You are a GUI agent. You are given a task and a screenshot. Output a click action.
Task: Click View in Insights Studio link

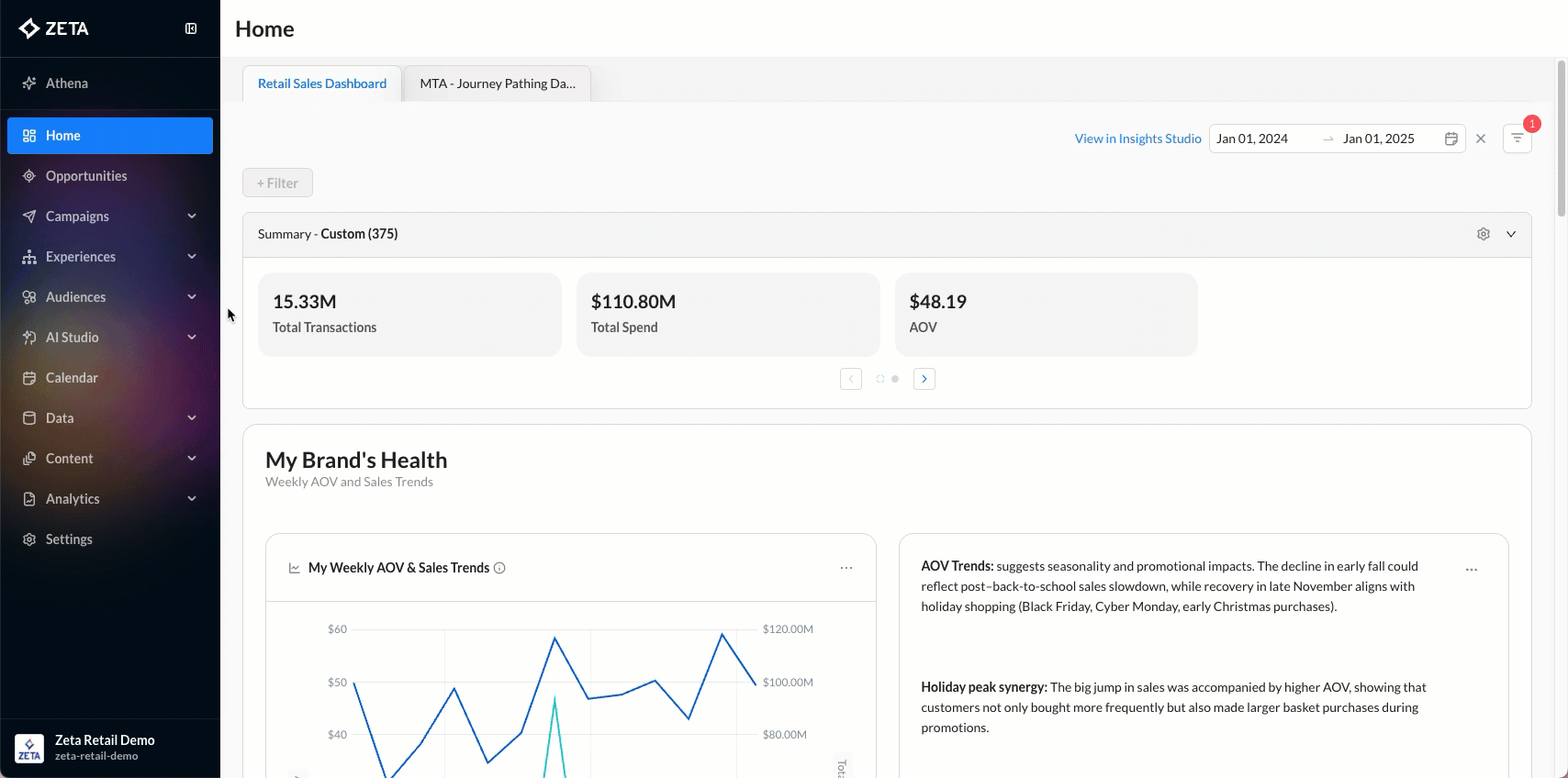click(1137, 139)
